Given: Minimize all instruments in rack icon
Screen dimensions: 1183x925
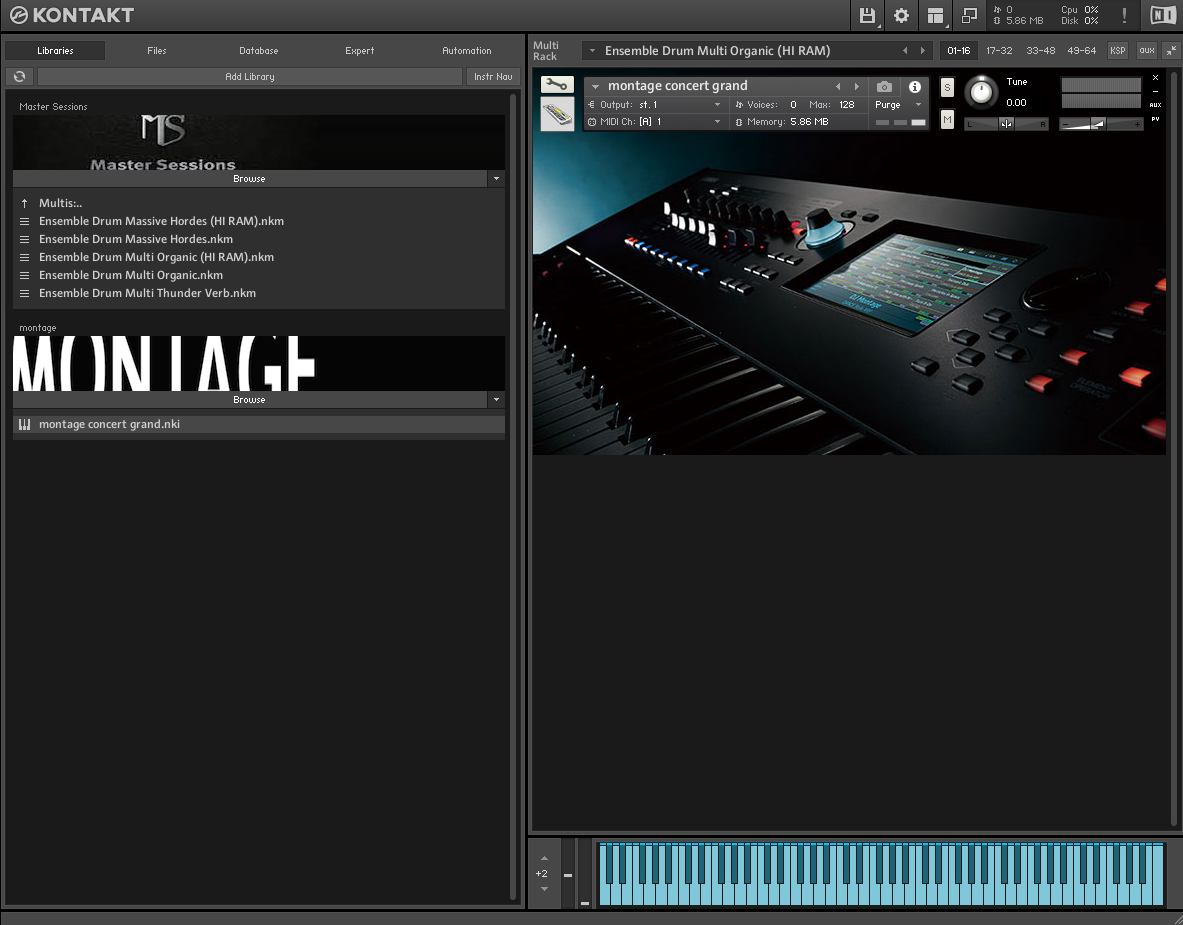Looking at the screenshot, I should (1171, 51).
